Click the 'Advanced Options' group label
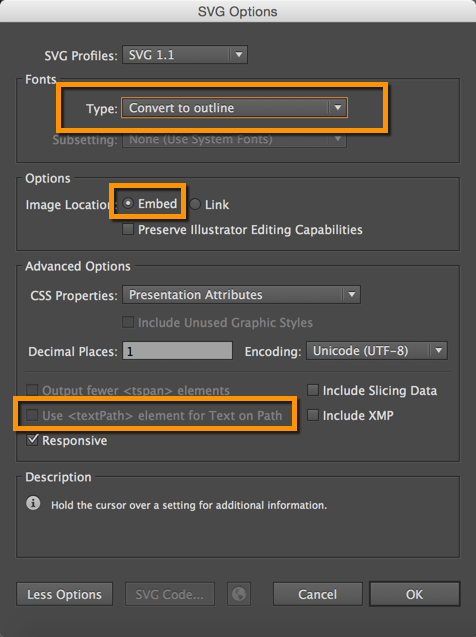 (x=78, y=266)
